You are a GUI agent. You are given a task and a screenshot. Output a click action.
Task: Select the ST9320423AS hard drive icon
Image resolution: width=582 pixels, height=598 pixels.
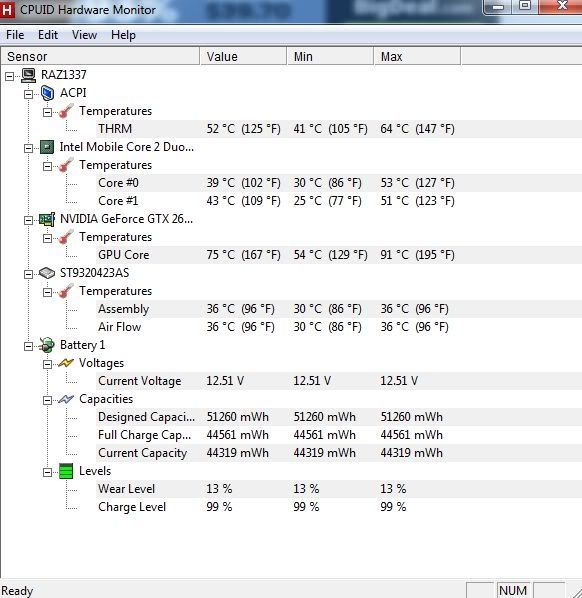(x=47, y=273)
